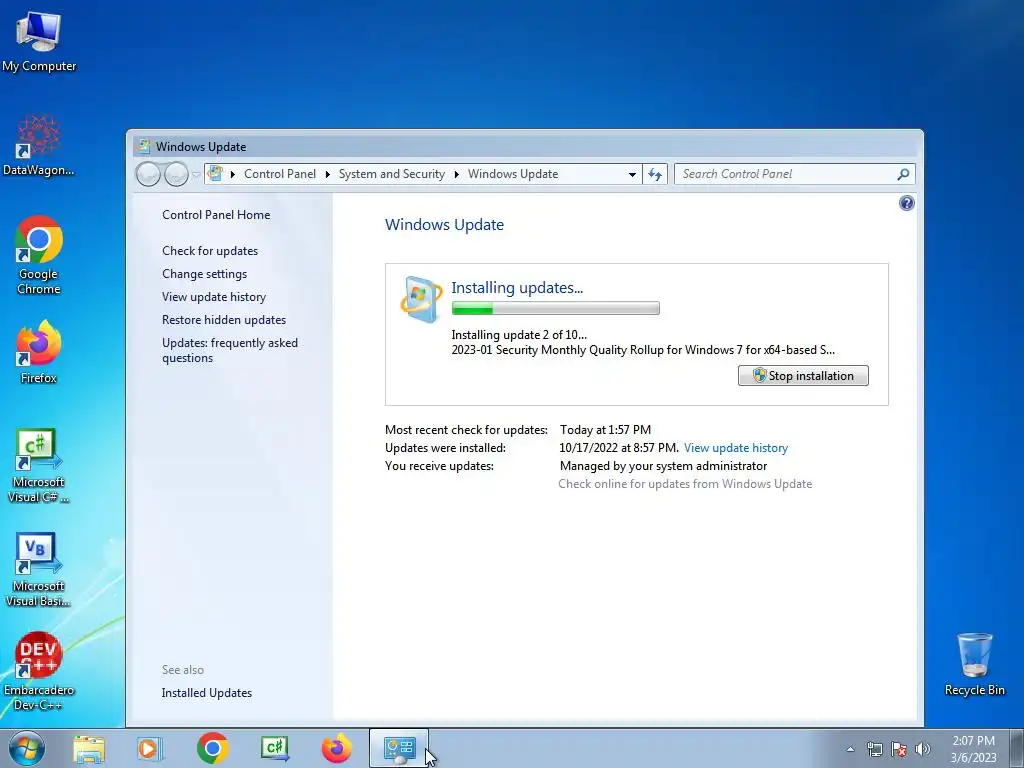
Task: Expand arrow before Control Panel breadcrumb
Action: (x=232, y=174)
